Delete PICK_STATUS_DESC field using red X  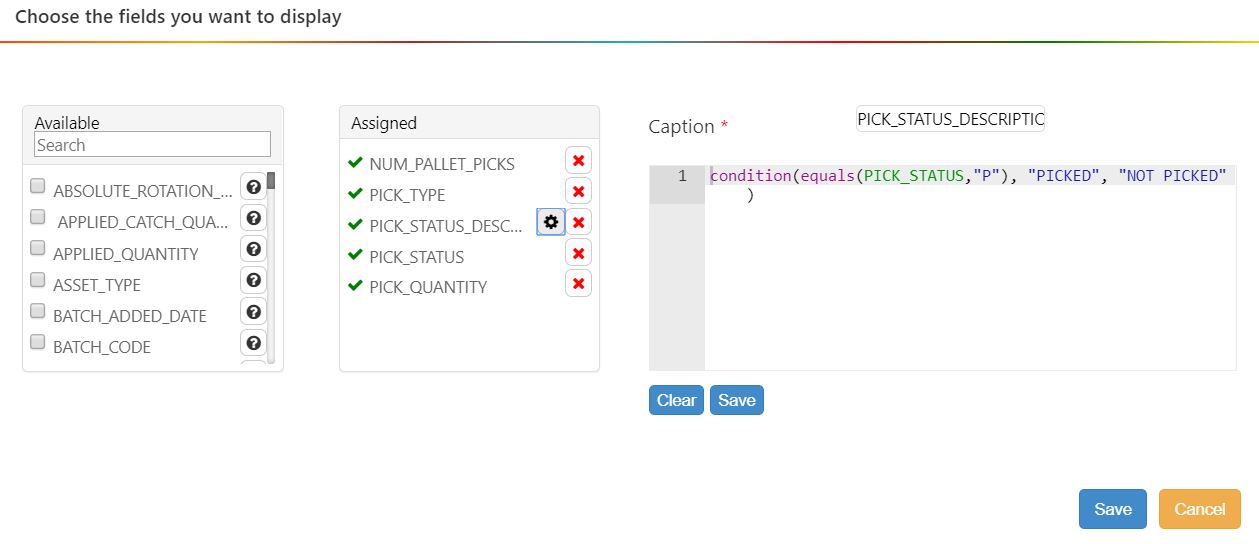tap(578, 222)
